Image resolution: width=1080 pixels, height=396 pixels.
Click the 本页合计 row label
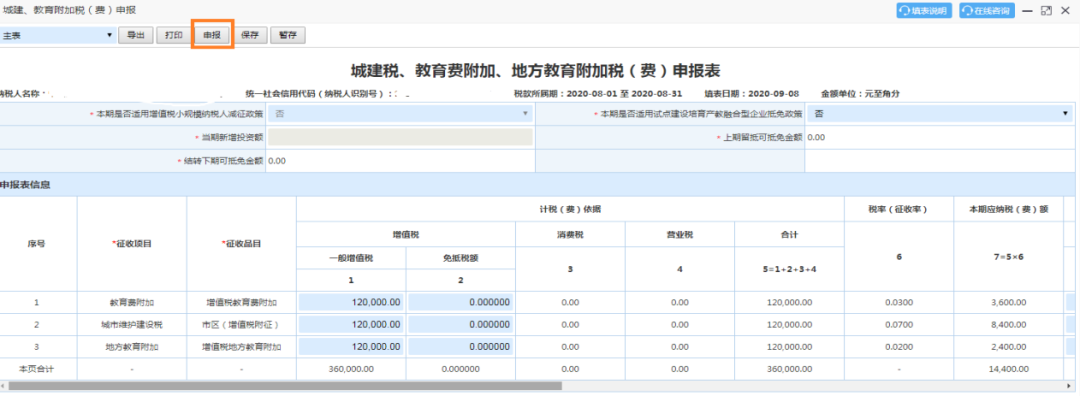click(x=37, y=369)
